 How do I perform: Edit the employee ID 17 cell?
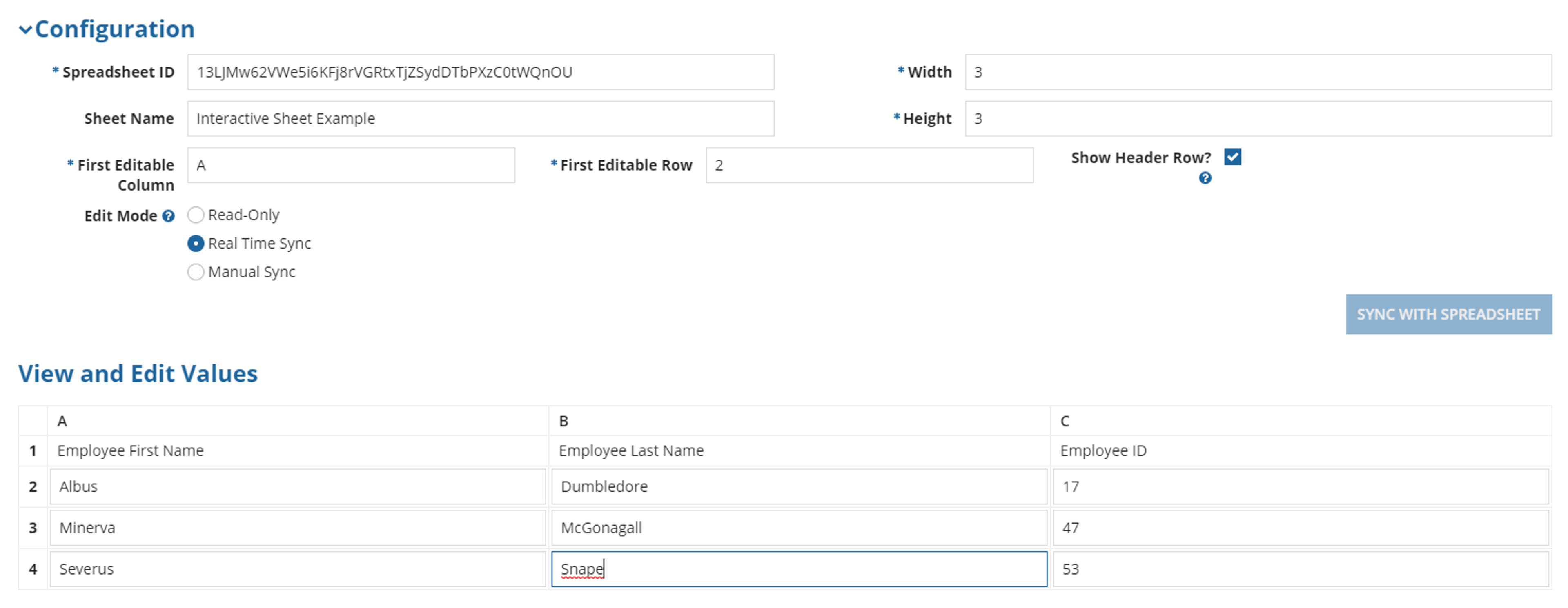click(1301, 486)
